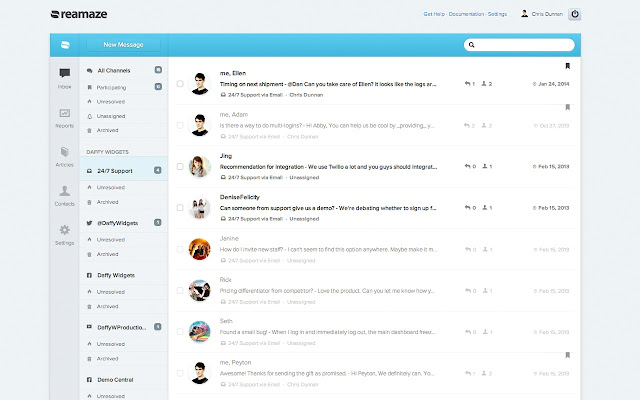Image resolution: width=640 pixels, height=400 pixels.
Task: Click the power logout icon
Action: pos(575,14)
